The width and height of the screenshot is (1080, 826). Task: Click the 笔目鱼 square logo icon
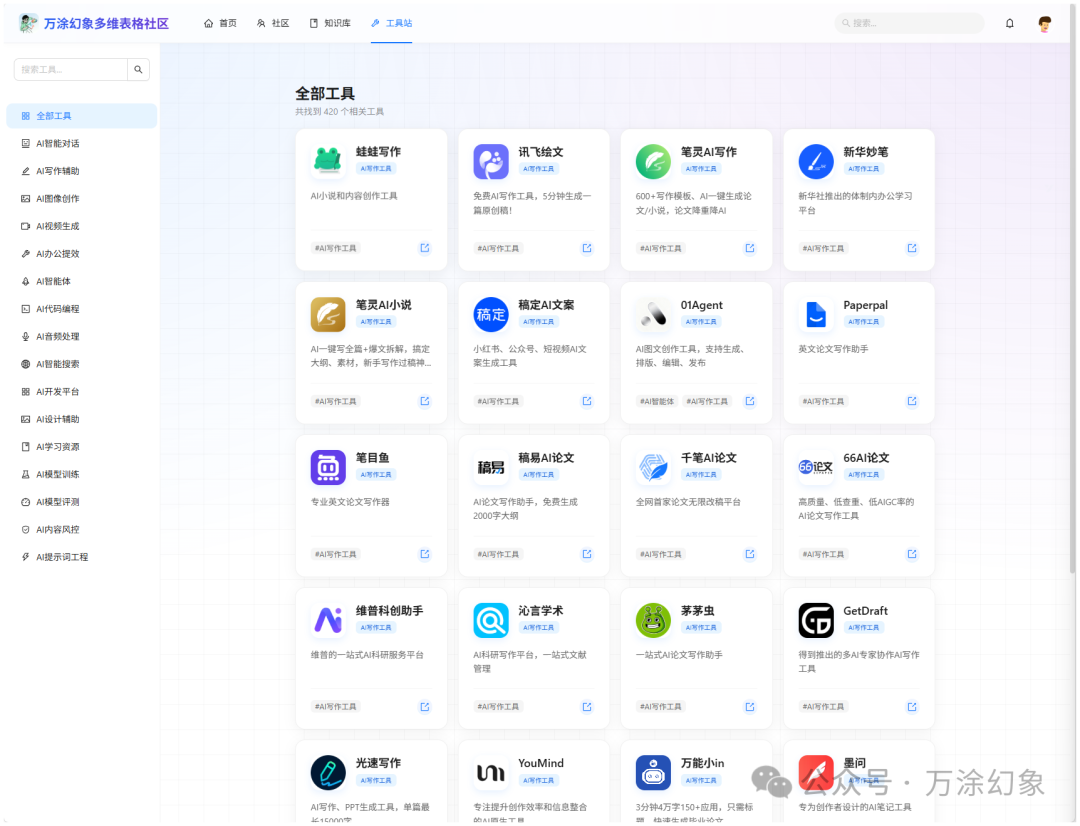pyautogui.click(x=327, y=466)
